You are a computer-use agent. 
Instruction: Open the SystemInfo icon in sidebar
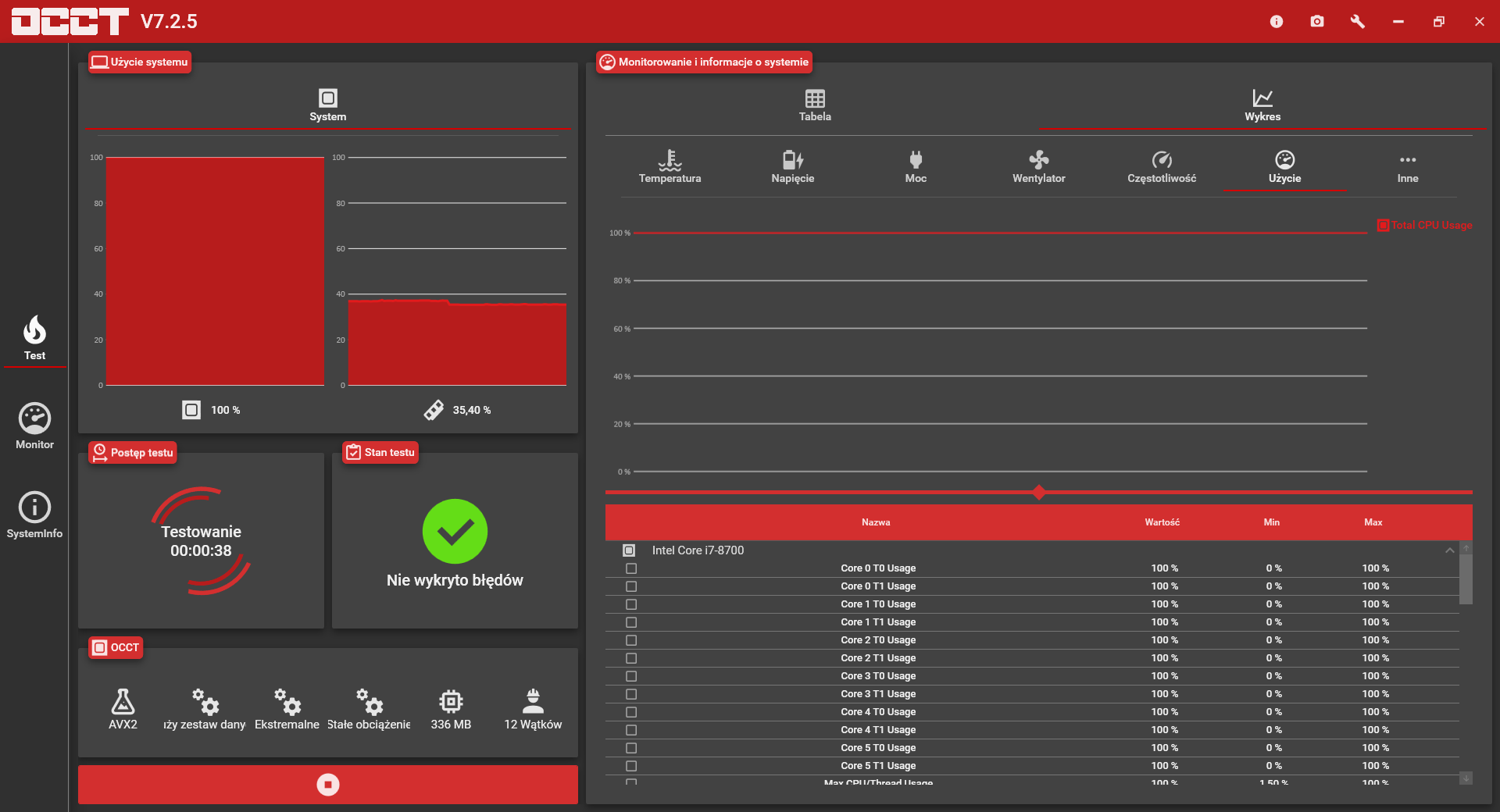pos(34,507)
